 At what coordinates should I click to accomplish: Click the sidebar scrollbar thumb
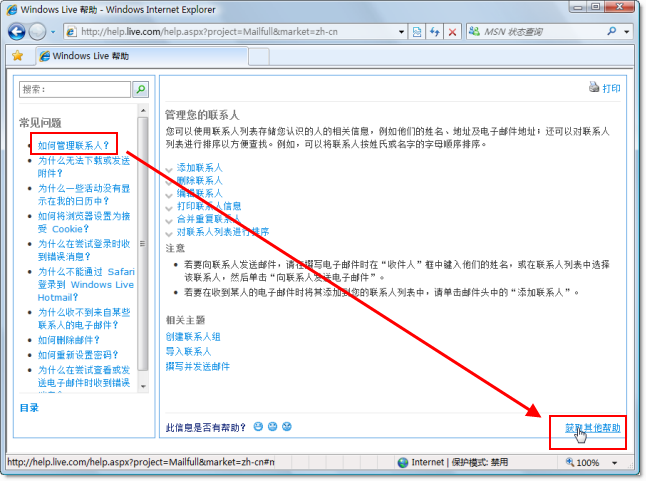[x=143, y=244]
